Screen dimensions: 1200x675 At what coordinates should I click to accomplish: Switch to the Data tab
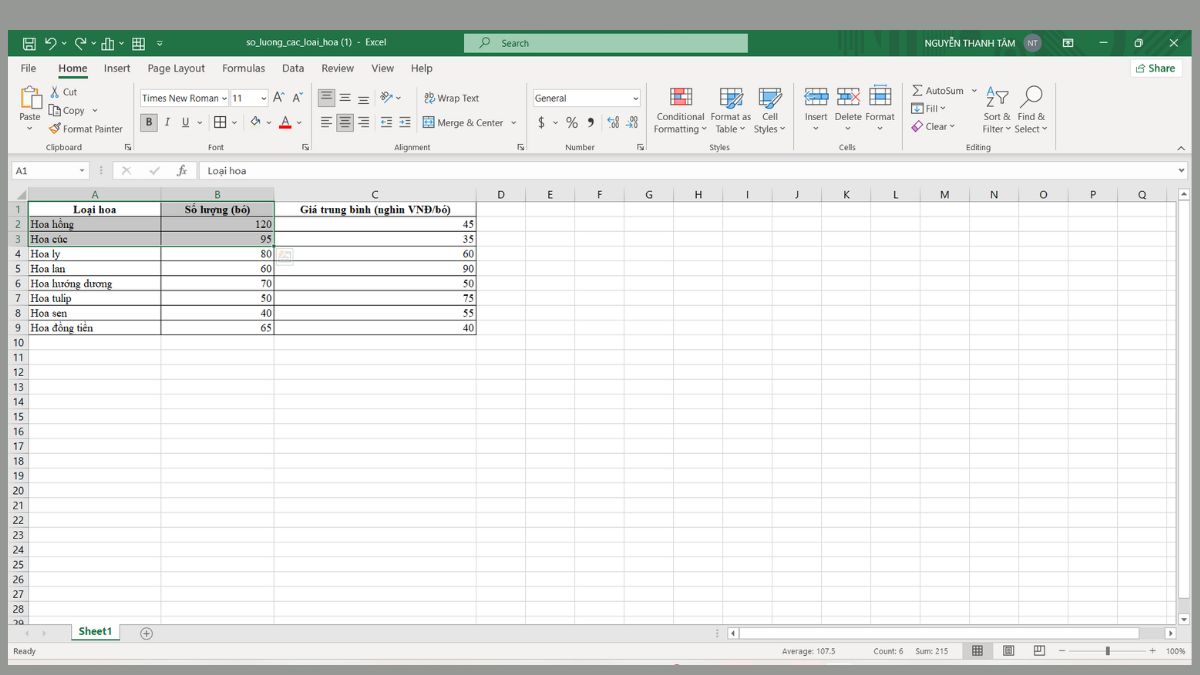click(x=293, y=68)
